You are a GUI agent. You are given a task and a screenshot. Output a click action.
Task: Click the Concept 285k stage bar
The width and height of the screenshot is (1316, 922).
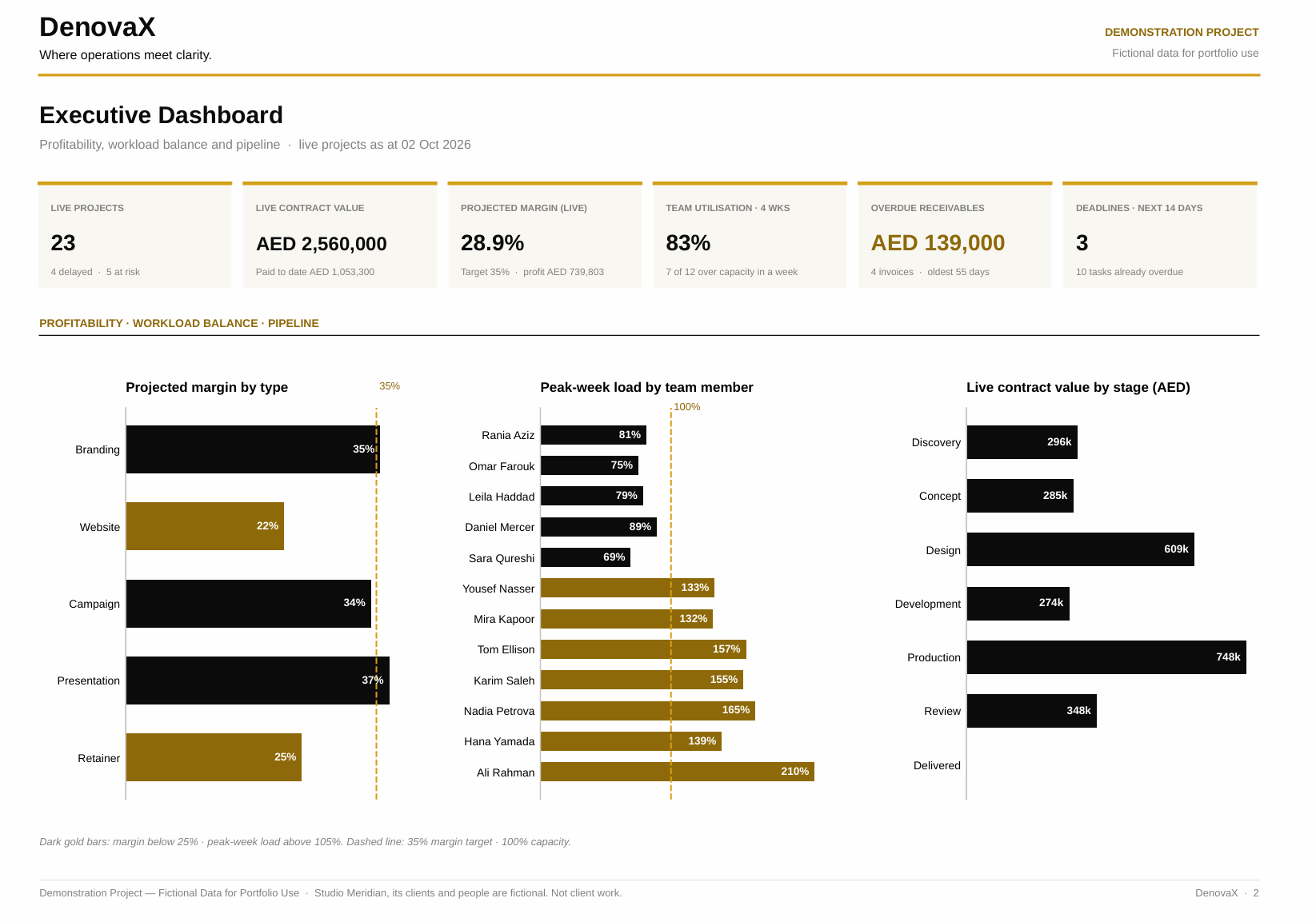(x=1020, y=496)
